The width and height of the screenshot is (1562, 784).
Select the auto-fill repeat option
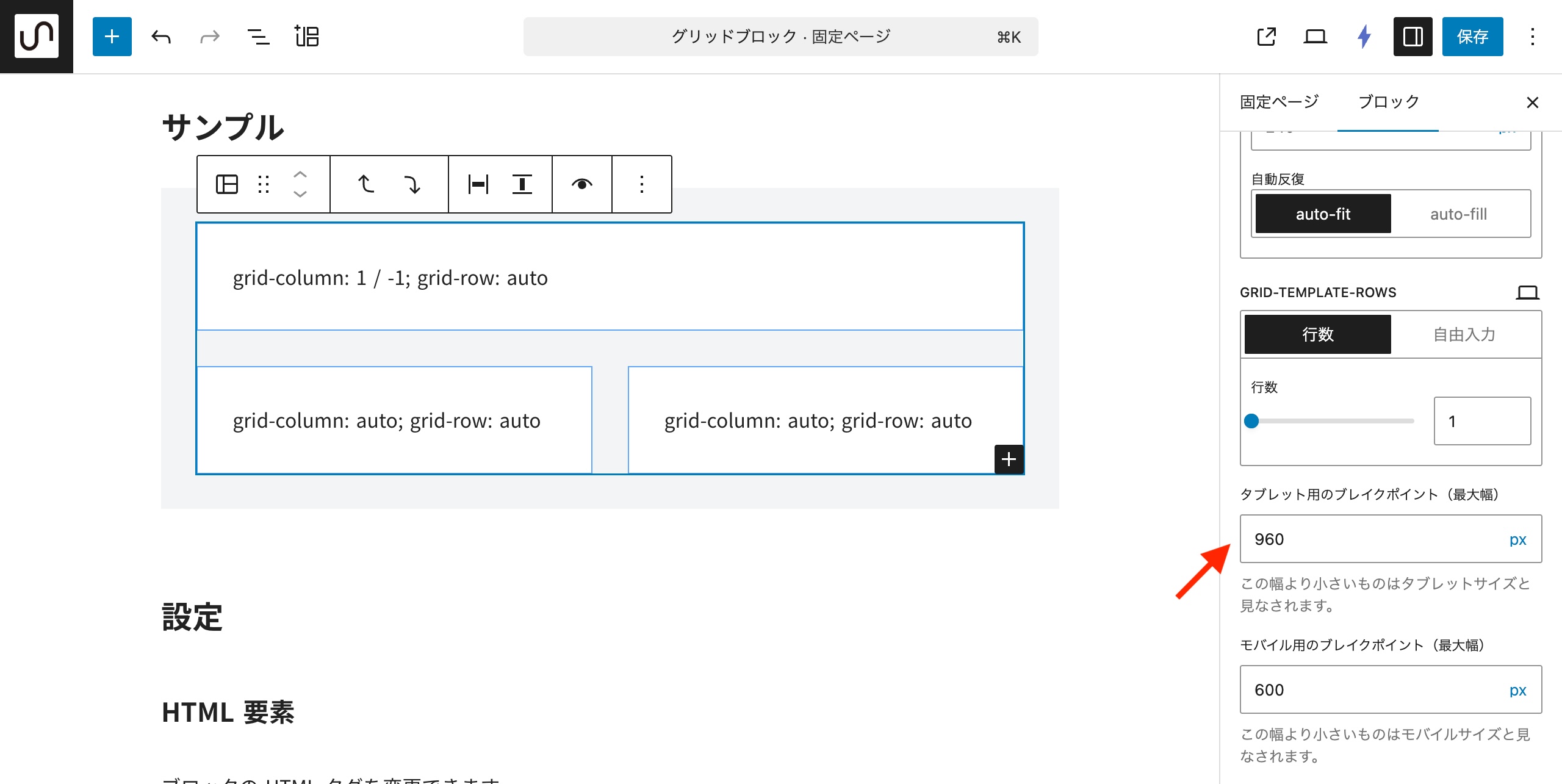click(x=1458, y=214)
